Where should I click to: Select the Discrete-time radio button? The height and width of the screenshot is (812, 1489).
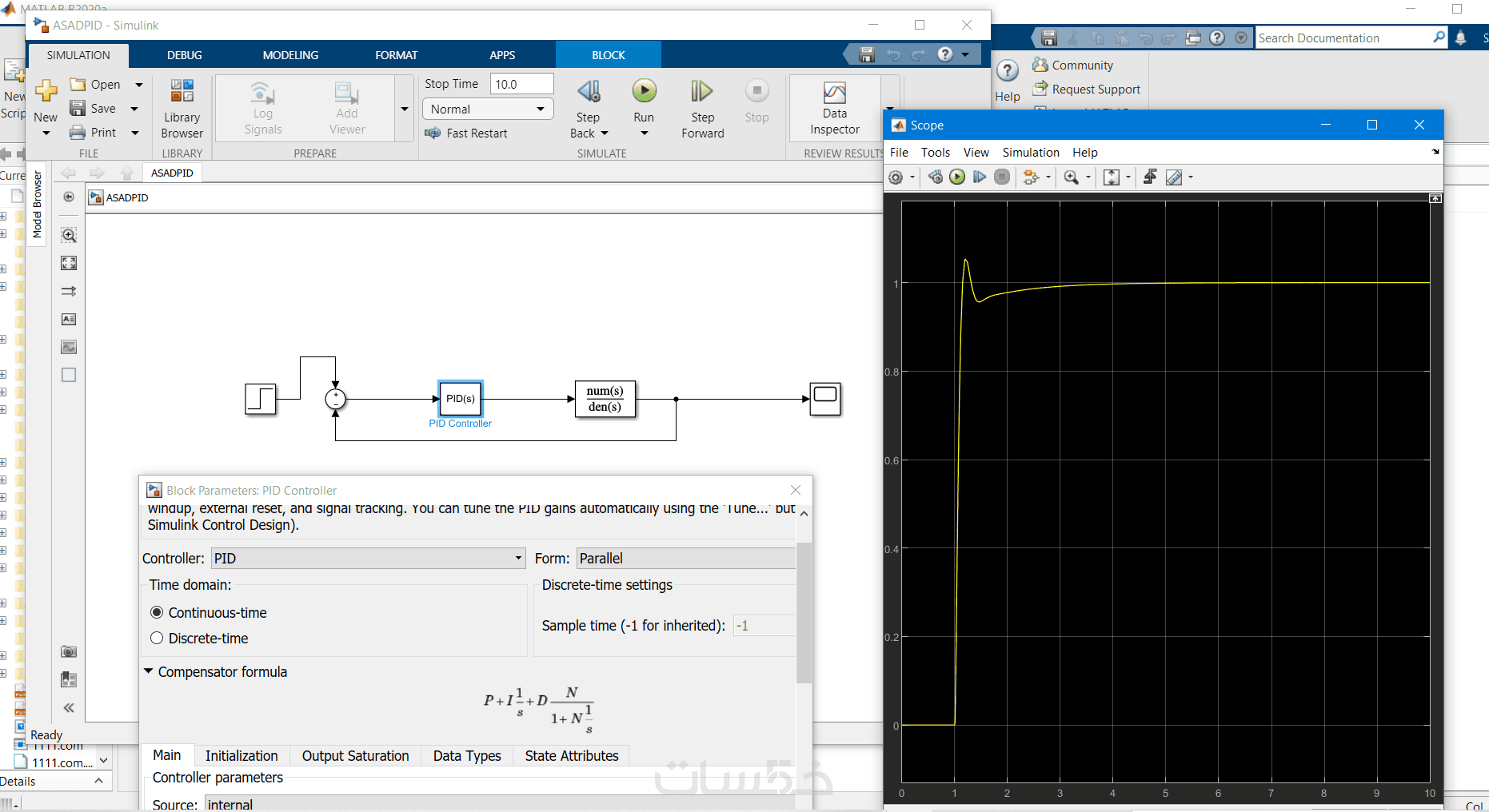point(157,638)
